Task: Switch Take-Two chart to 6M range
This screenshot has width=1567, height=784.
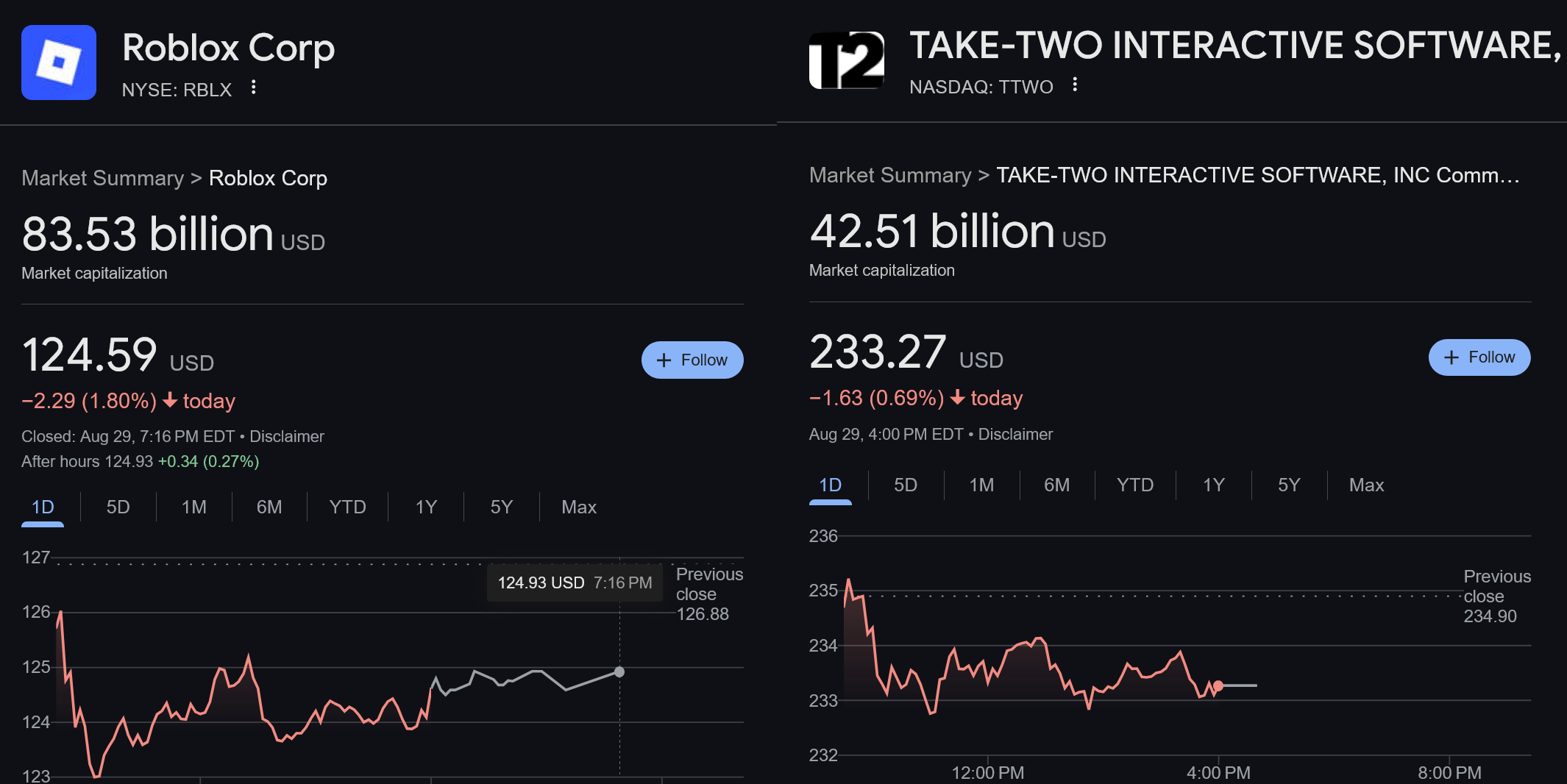Action: click(x=1057, y=485)
